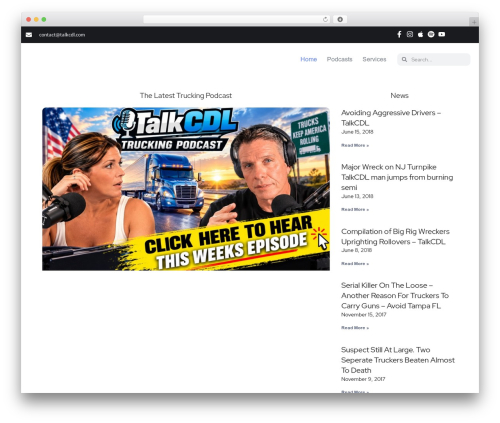Viewport: 500px width, 423px height.
Task: Click The Latest Trucking Podcast heading
Action: 186,96
